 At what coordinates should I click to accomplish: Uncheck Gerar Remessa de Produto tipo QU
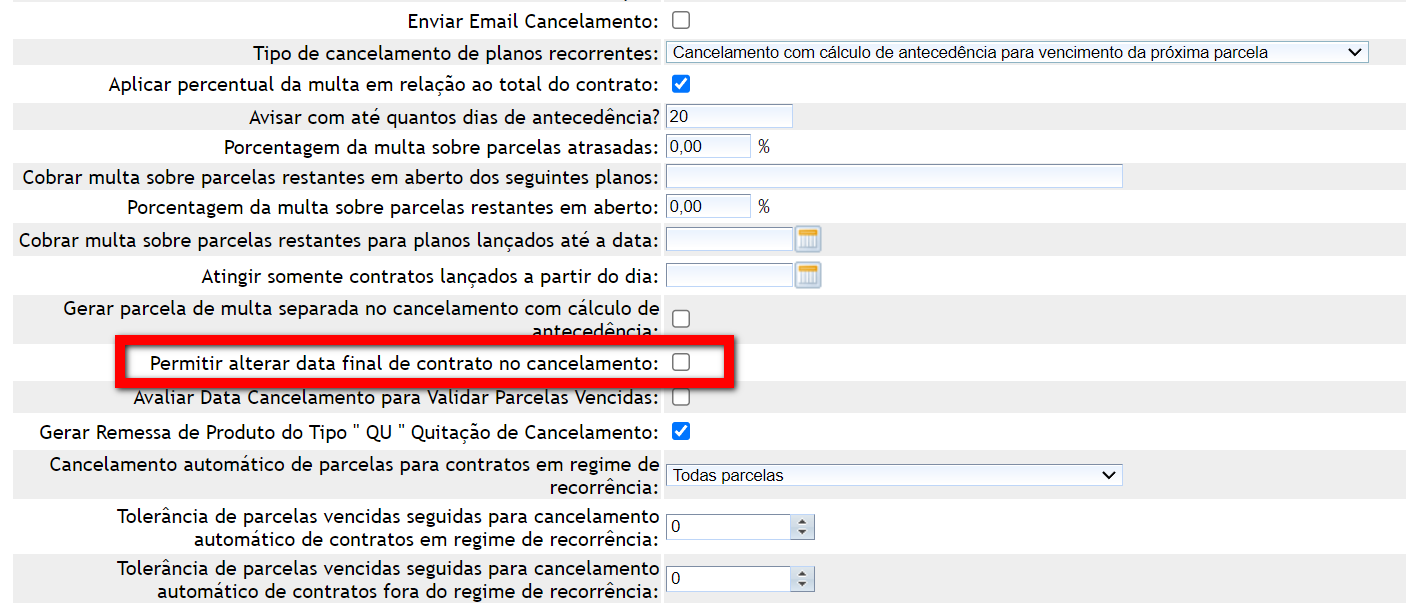pos(681,432)
